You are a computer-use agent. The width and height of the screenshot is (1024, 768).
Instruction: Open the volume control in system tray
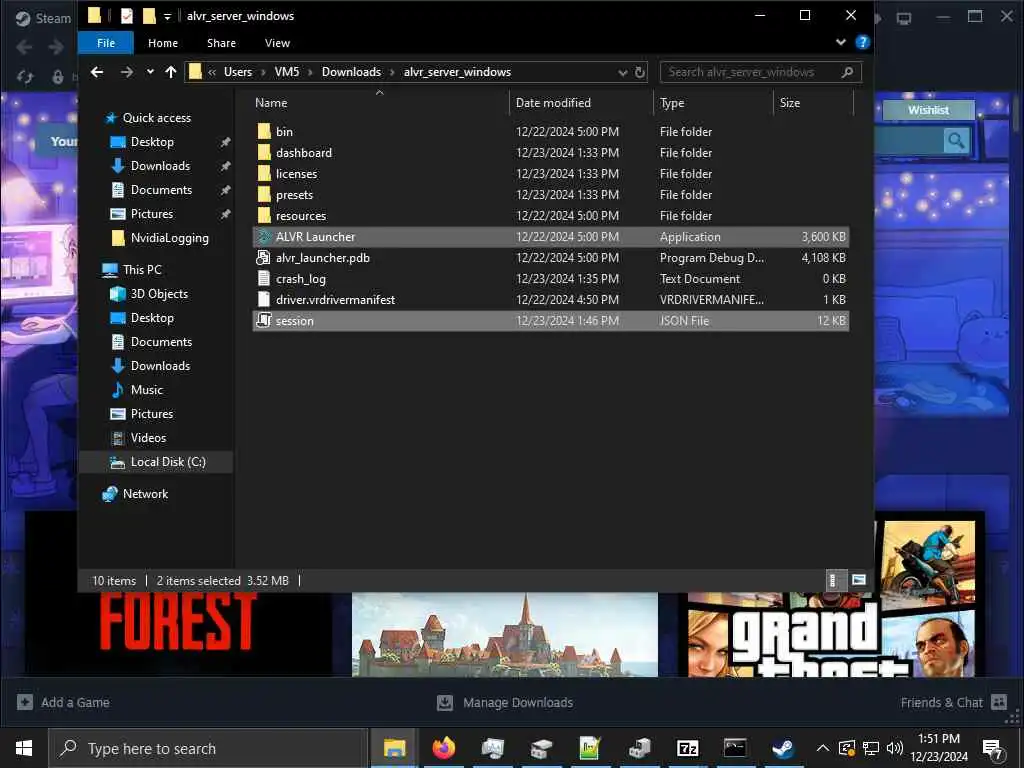click(x=895, y=748)
